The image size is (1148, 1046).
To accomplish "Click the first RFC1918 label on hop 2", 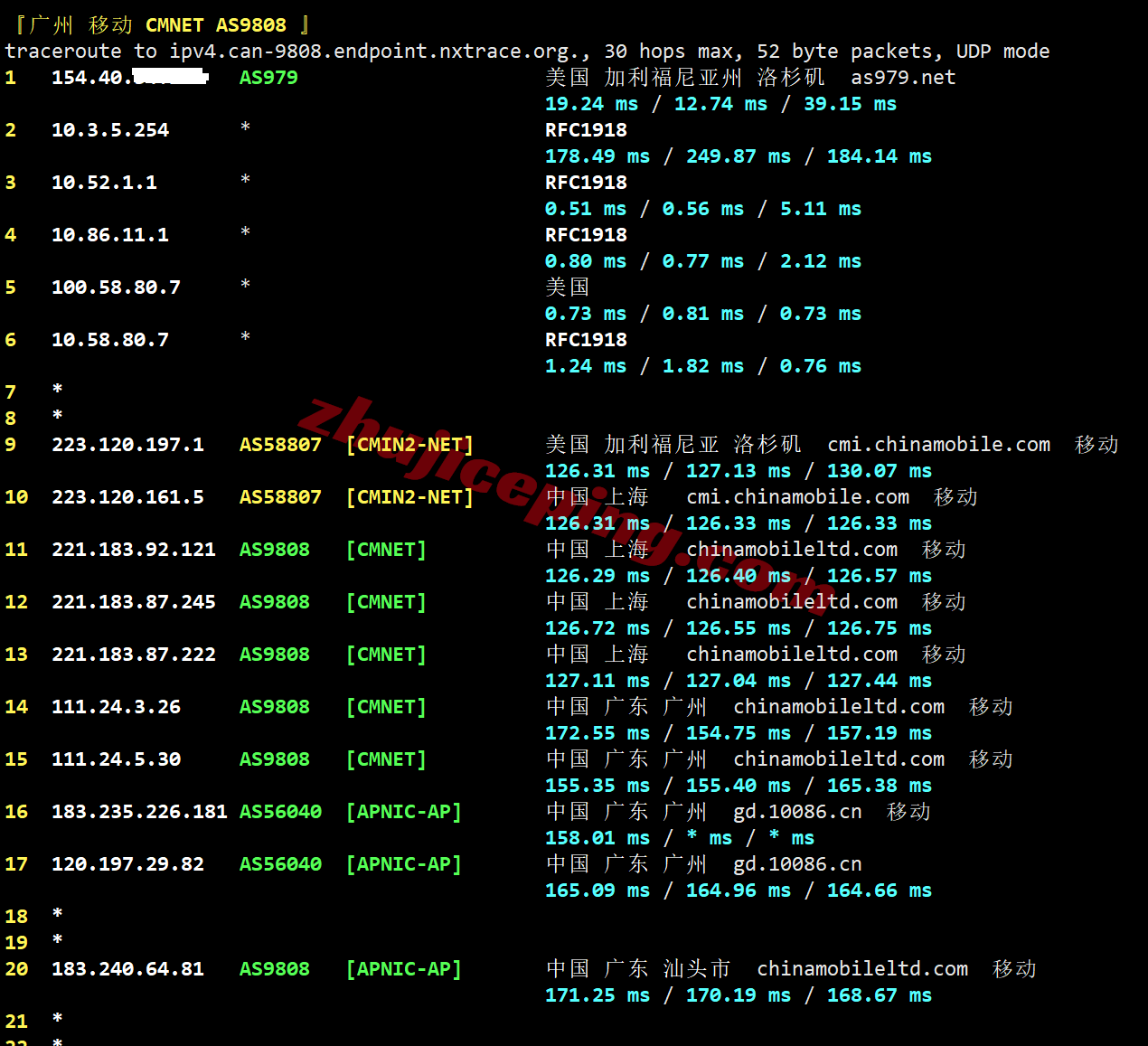I will pyautogui.click(x=586, y=130).
